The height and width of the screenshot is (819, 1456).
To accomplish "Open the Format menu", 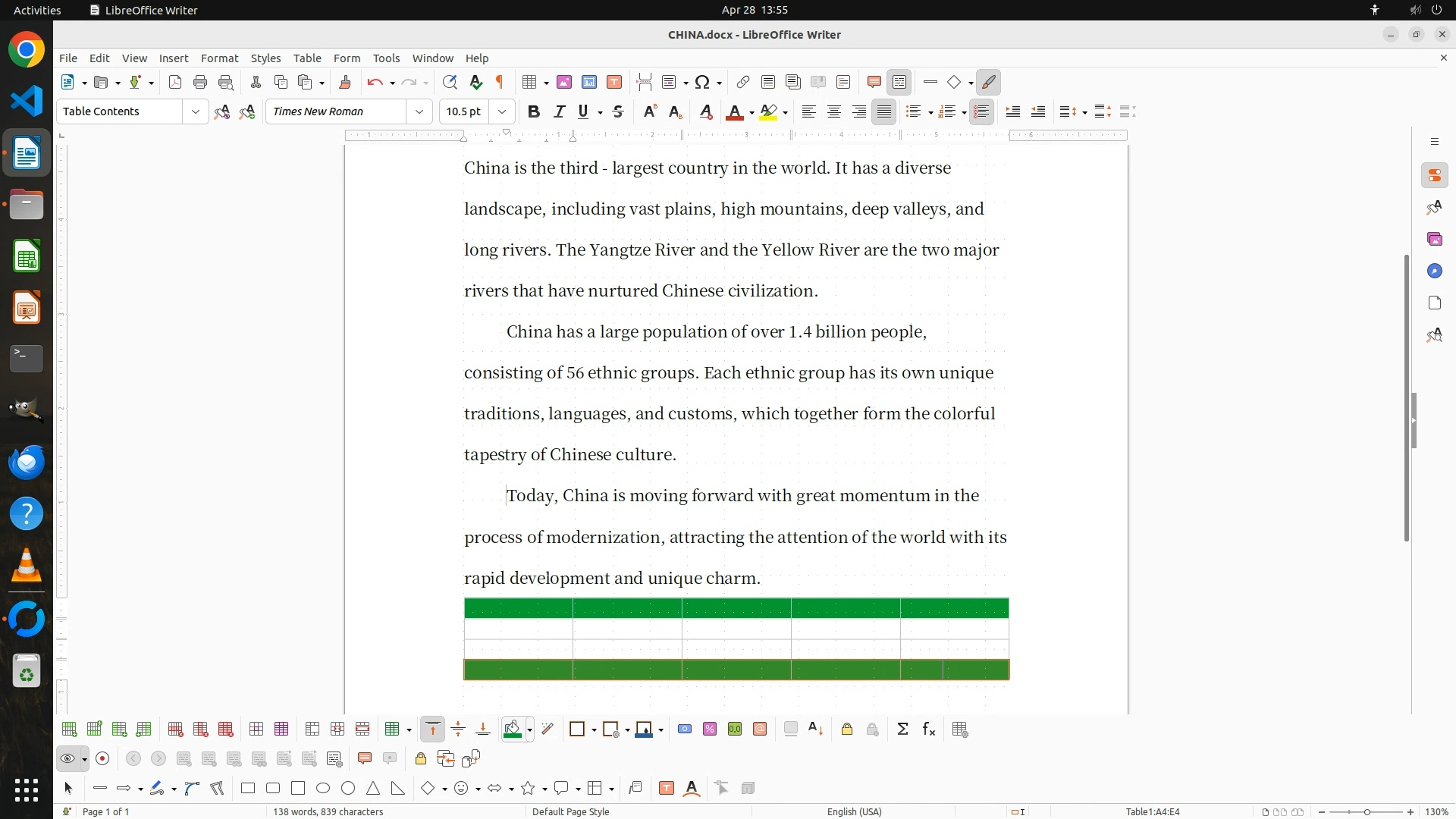I will point(219,58).
